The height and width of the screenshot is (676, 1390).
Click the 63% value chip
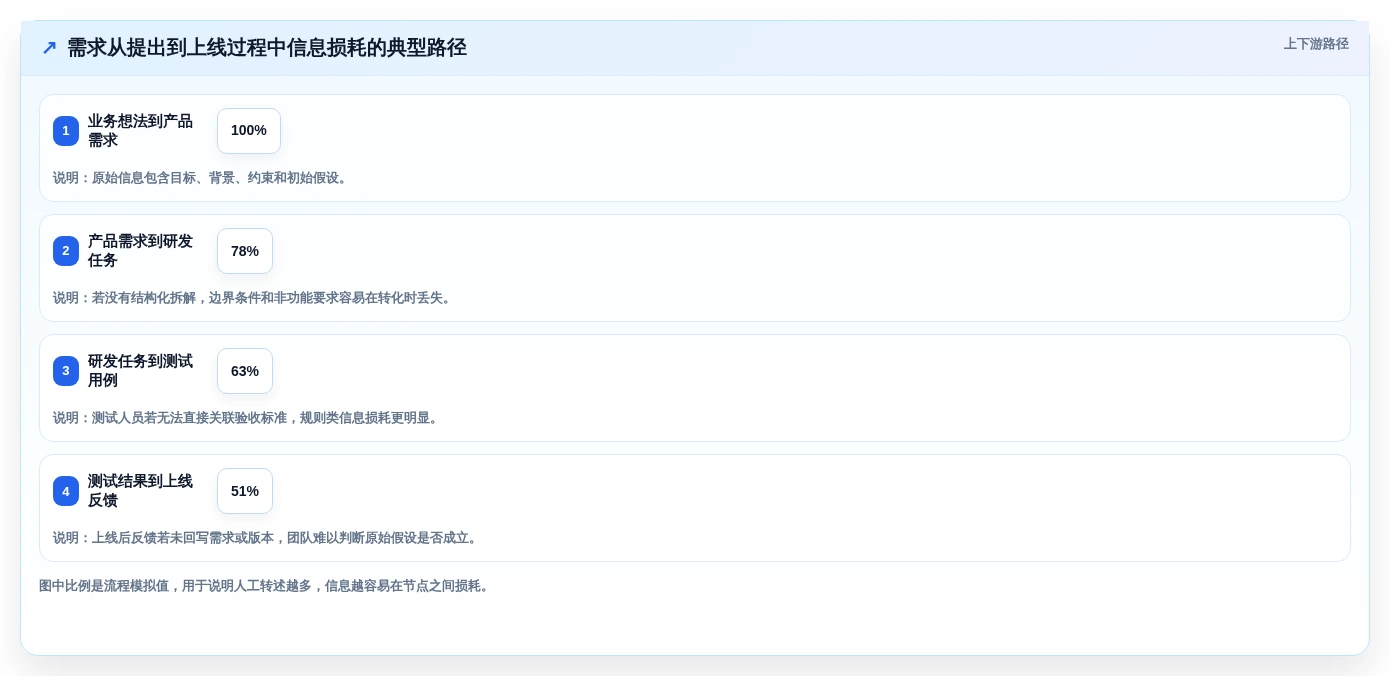point(245,371)
